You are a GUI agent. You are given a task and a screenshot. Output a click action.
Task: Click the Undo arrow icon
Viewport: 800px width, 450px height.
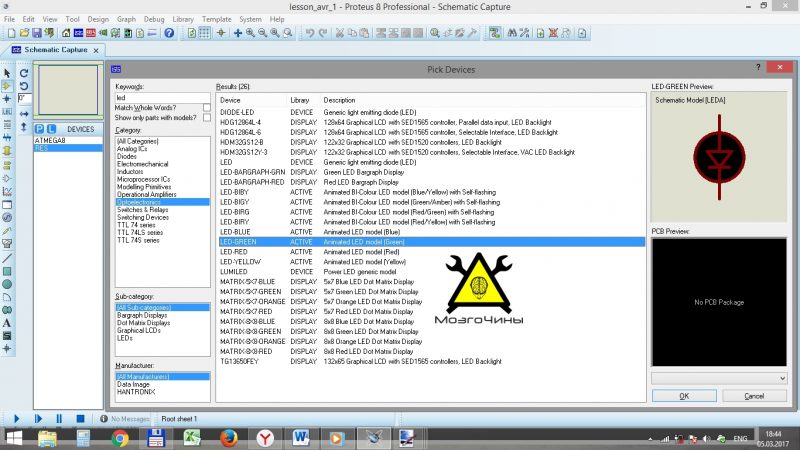point(310,33)
